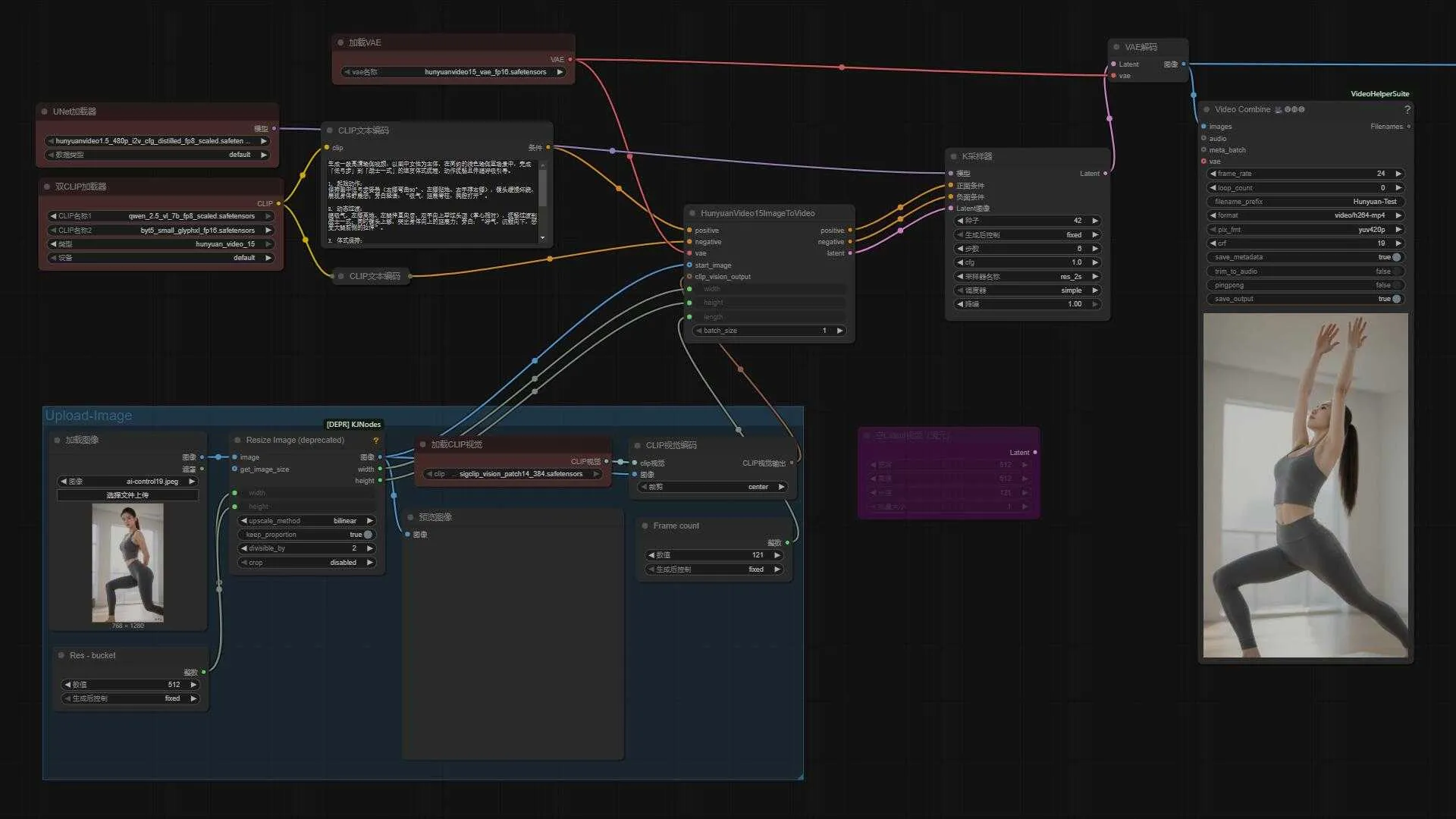
Task: Click the 选择文件上传 upload button
Action: click(127, 495)
